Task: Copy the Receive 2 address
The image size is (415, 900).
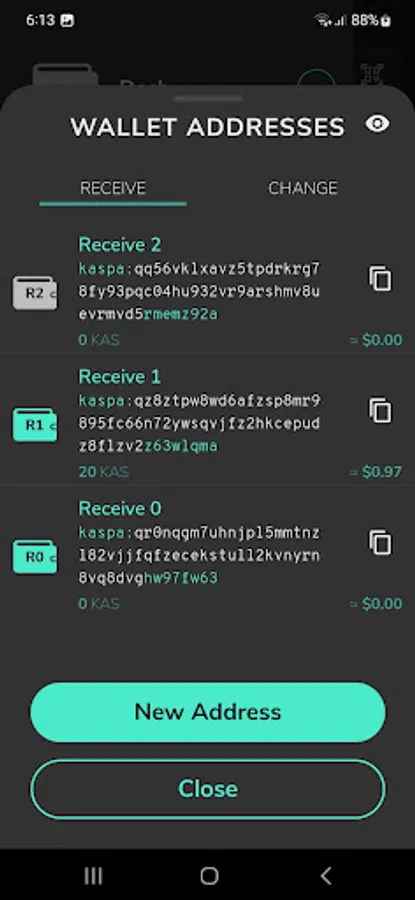Action: click(380, 278)
